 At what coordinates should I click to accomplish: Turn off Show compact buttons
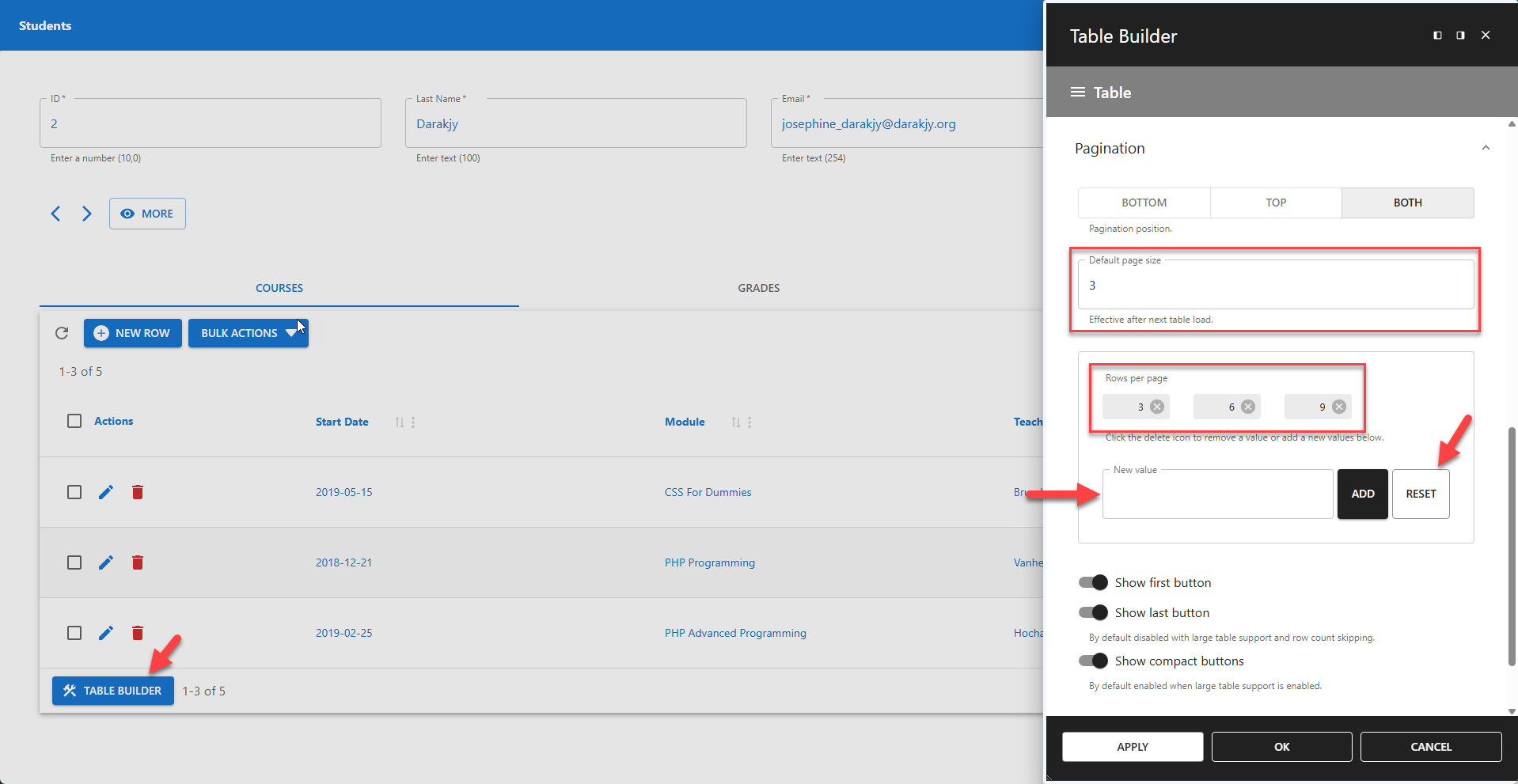click(x=1093, y=661)
